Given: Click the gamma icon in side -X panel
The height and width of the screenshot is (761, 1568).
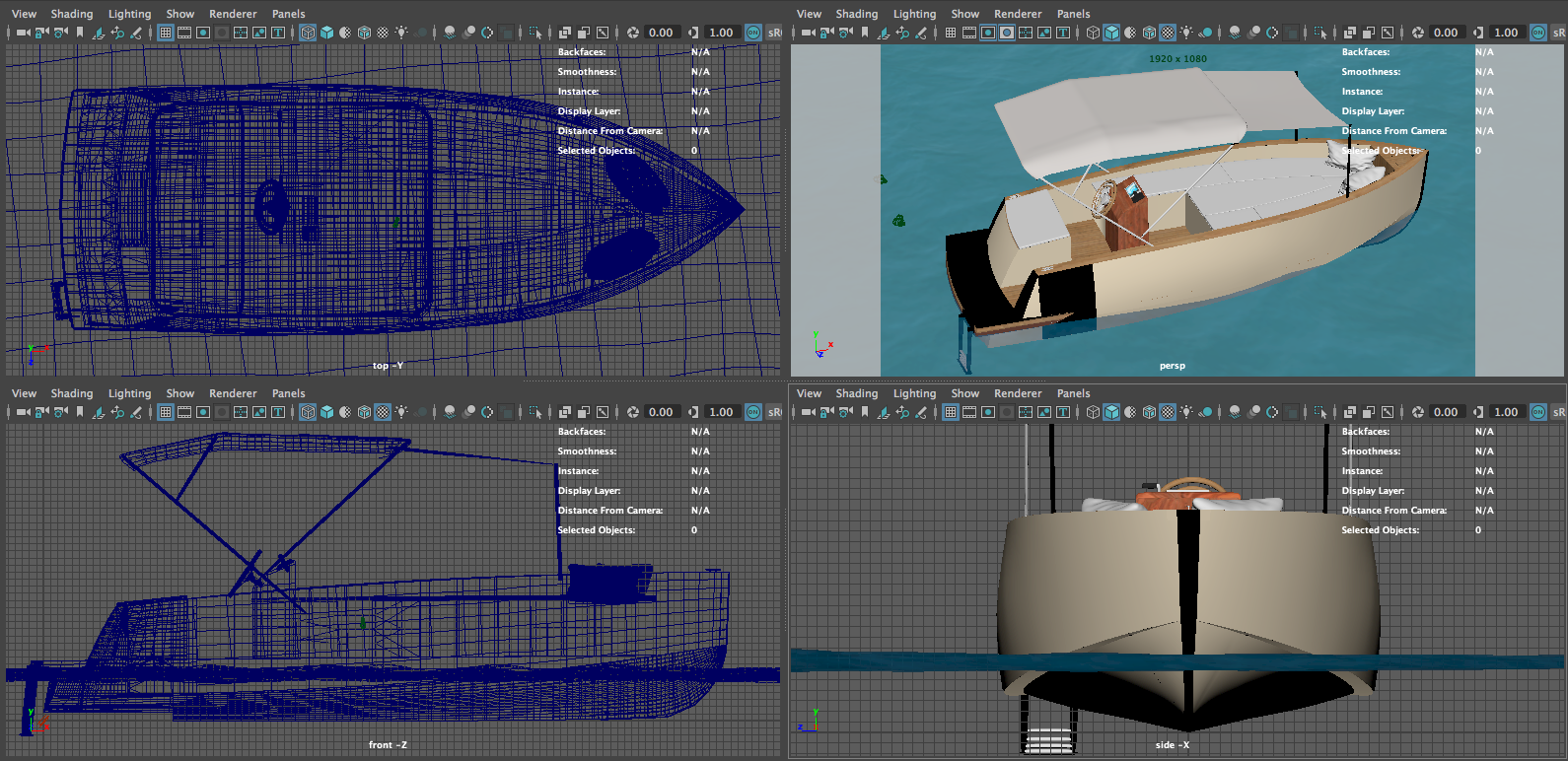Looking at the screenshot, I should [x=1477, y=412].
